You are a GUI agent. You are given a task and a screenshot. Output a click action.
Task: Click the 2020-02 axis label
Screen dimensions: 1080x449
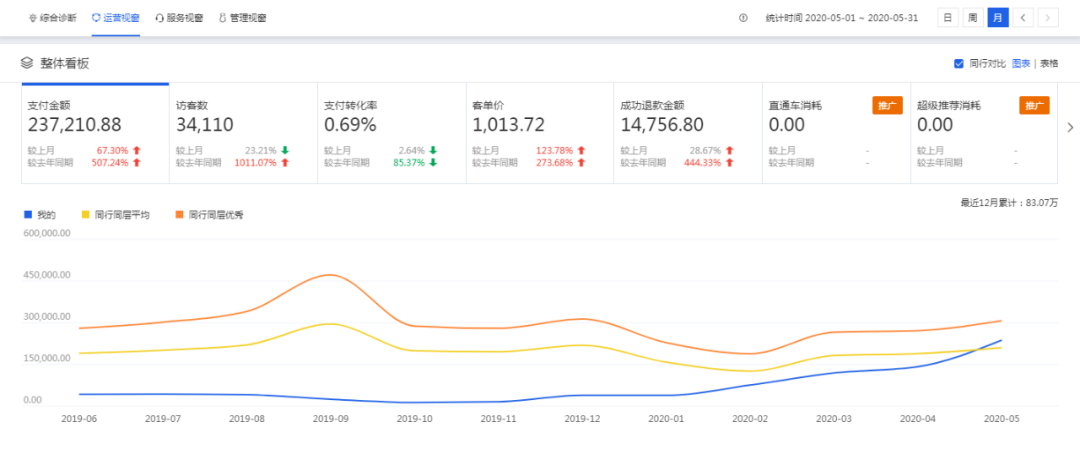[x=750, y=418]
